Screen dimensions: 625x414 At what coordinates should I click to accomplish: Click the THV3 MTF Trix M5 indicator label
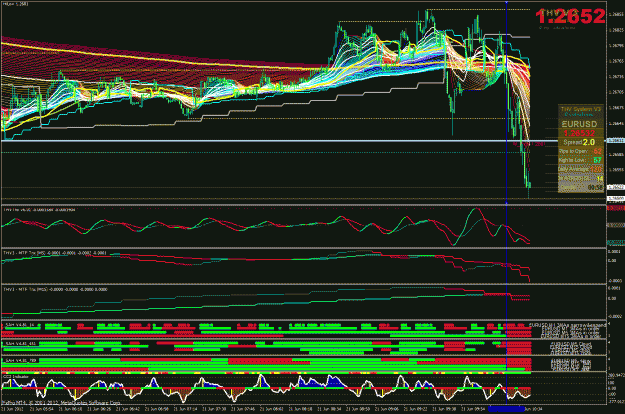pos(55,253)
